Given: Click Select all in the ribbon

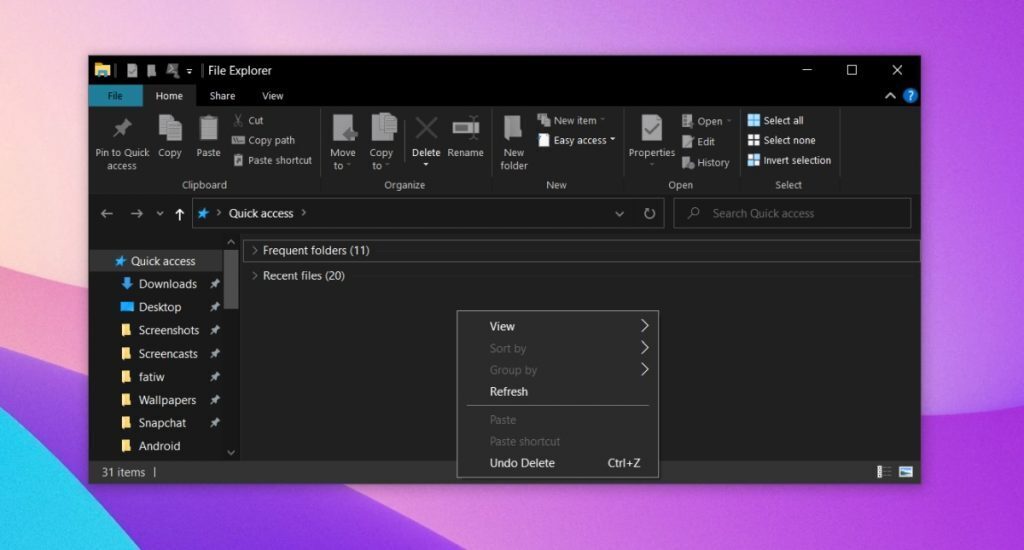Looking at the screenshot, I should pos(775,120).
